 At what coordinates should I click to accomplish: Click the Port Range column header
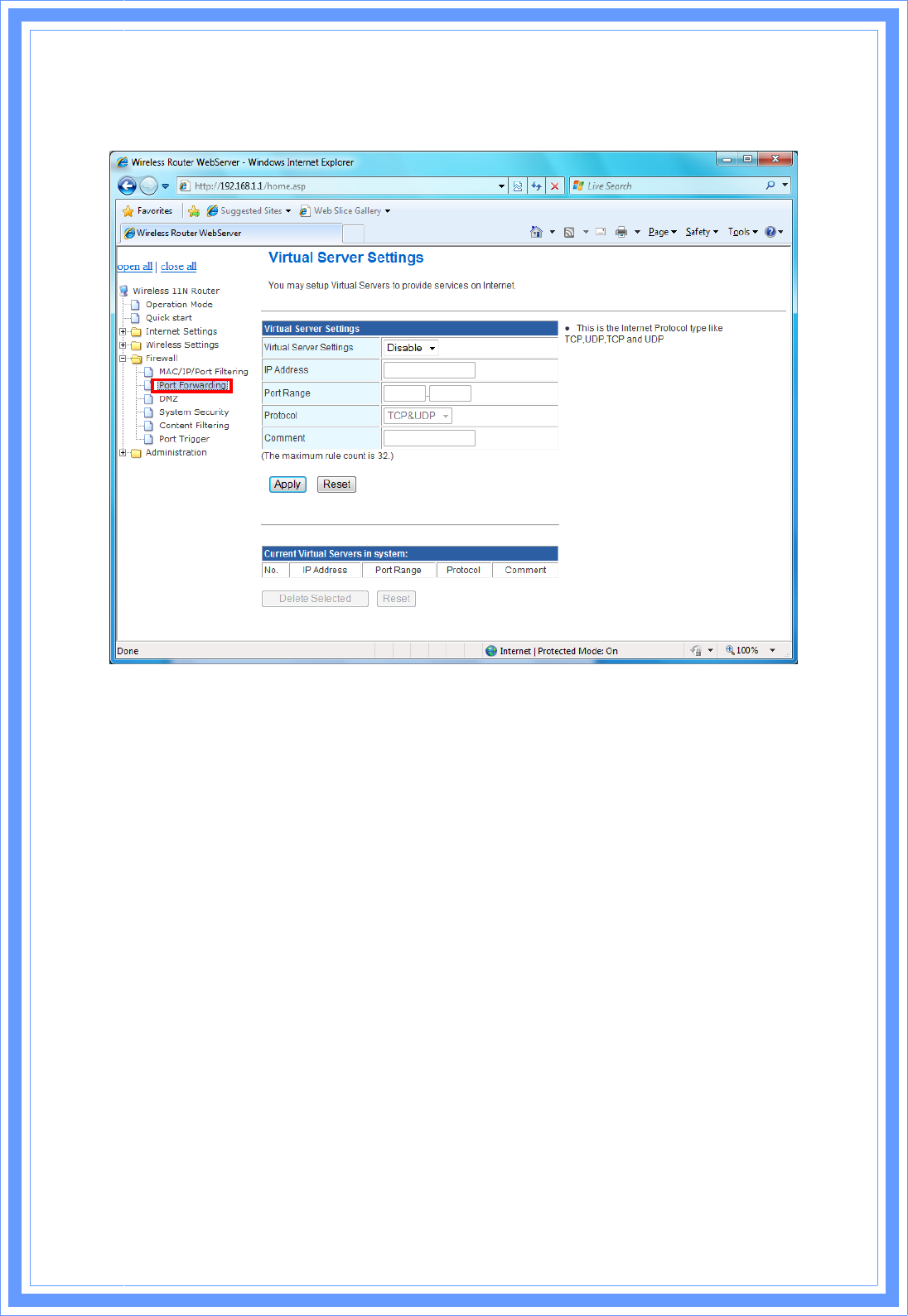(x=398, y=570)
